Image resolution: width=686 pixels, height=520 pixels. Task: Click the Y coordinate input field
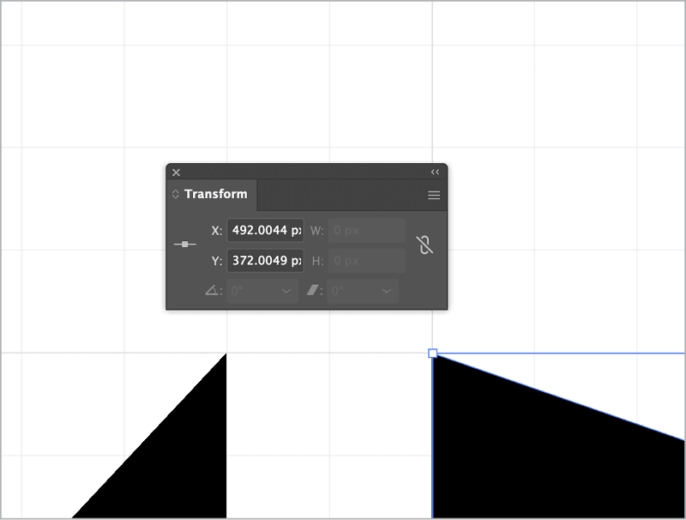[265, 261]
